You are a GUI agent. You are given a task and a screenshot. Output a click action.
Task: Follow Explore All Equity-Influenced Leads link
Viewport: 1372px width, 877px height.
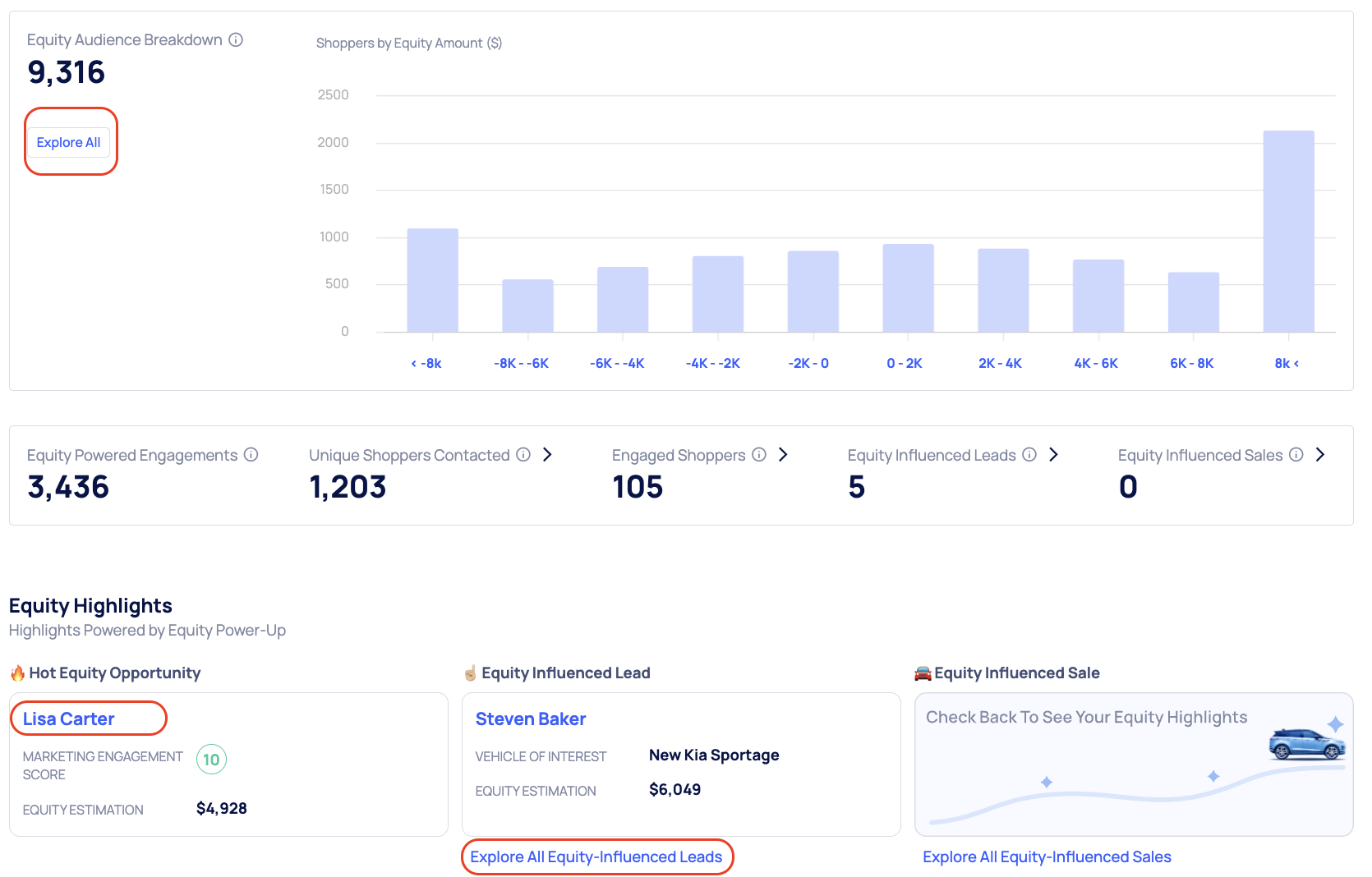(x=596, y=857)
